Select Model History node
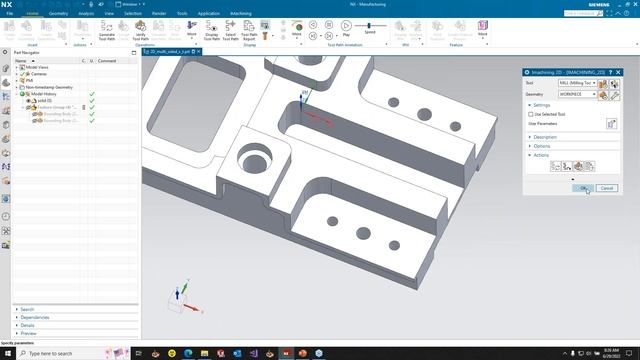Screen dimensions: 640x360 coord(44,94)
